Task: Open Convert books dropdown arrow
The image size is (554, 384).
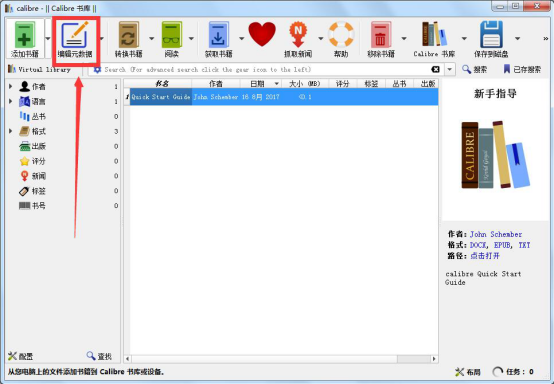Action: [152, 38]
